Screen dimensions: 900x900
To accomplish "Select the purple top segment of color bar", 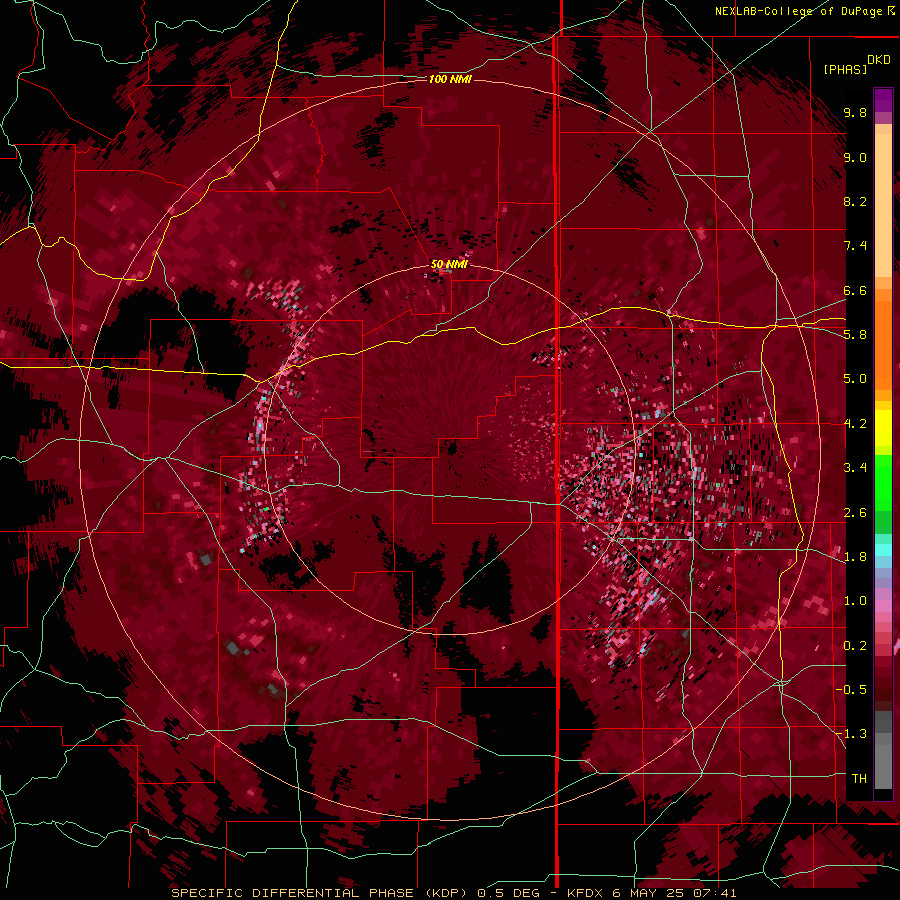I will coord(883,100).
